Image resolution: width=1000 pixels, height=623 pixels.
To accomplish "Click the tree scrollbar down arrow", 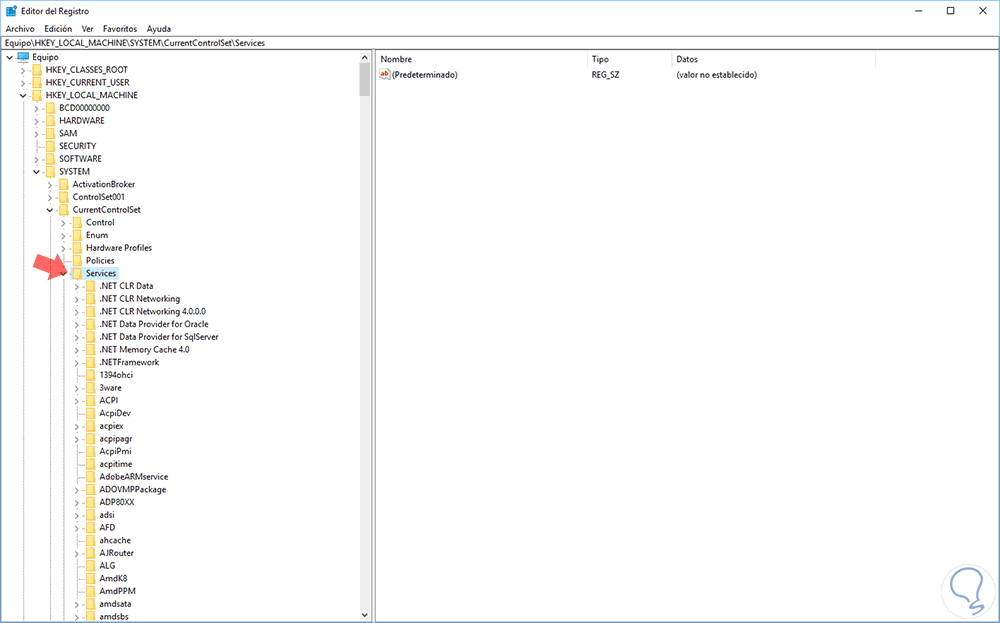I will click(365, 615).
